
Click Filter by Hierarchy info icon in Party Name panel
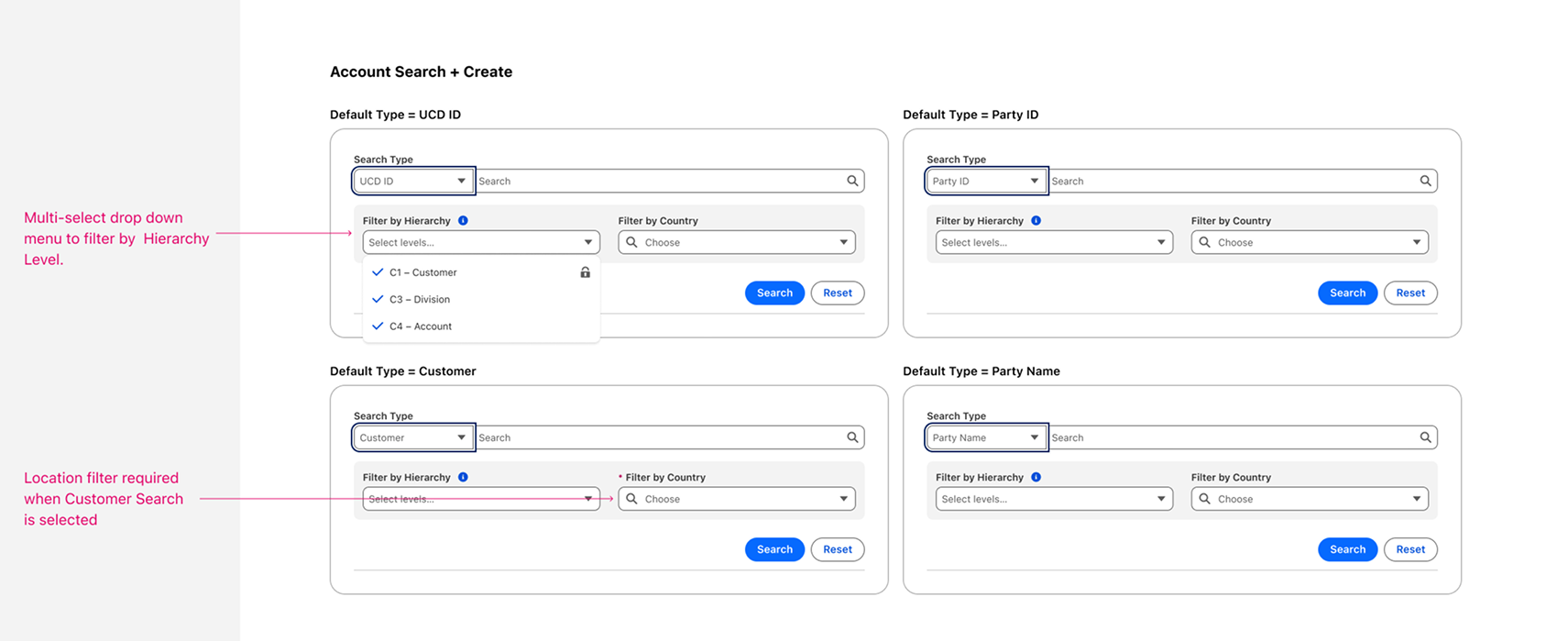(1036, 478)
